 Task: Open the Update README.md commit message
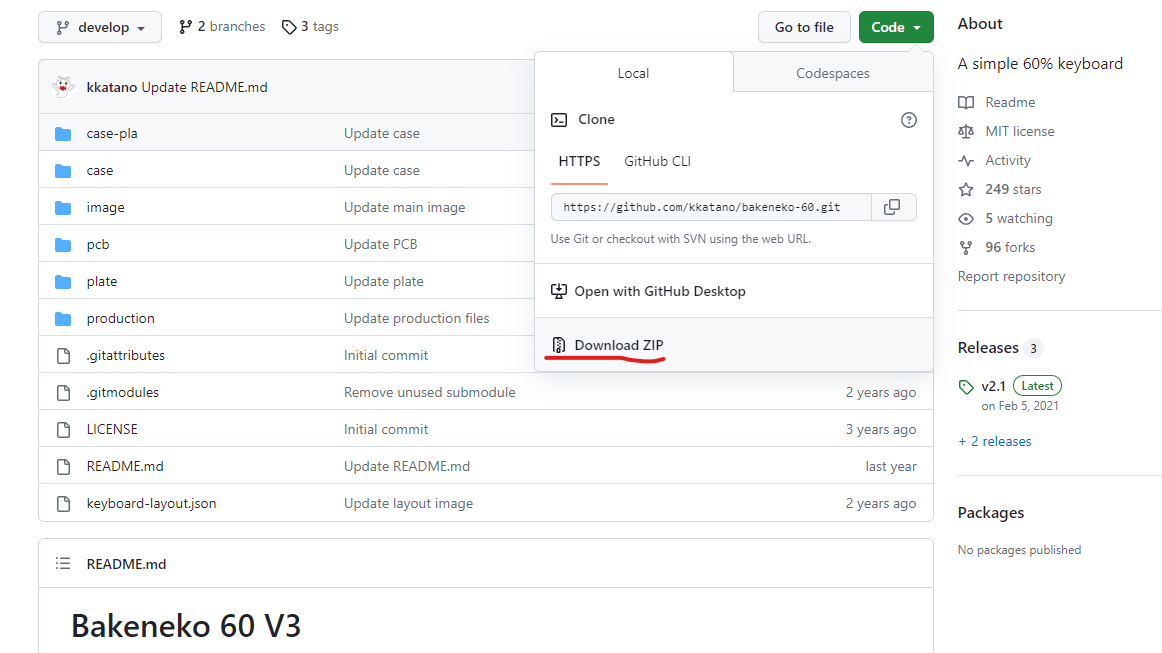point(205,87)
